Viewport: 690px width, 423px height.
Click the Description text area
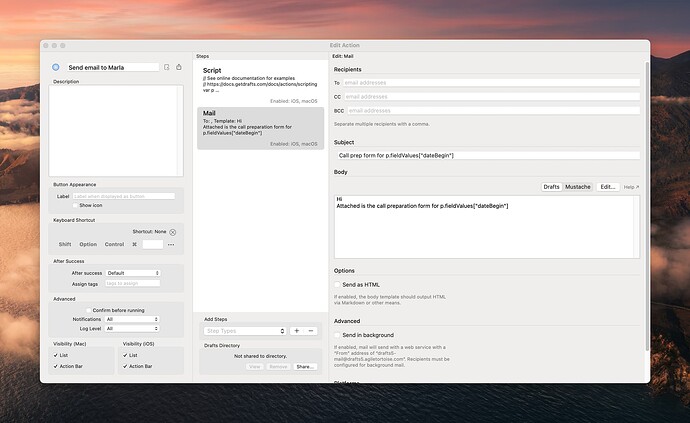point(116,131)
